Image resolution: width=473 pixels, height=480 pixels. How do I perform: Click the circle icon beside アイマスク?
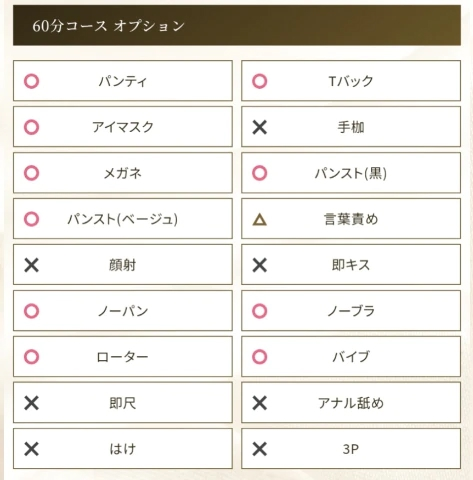pyautogui.click(x=32, y=127)
